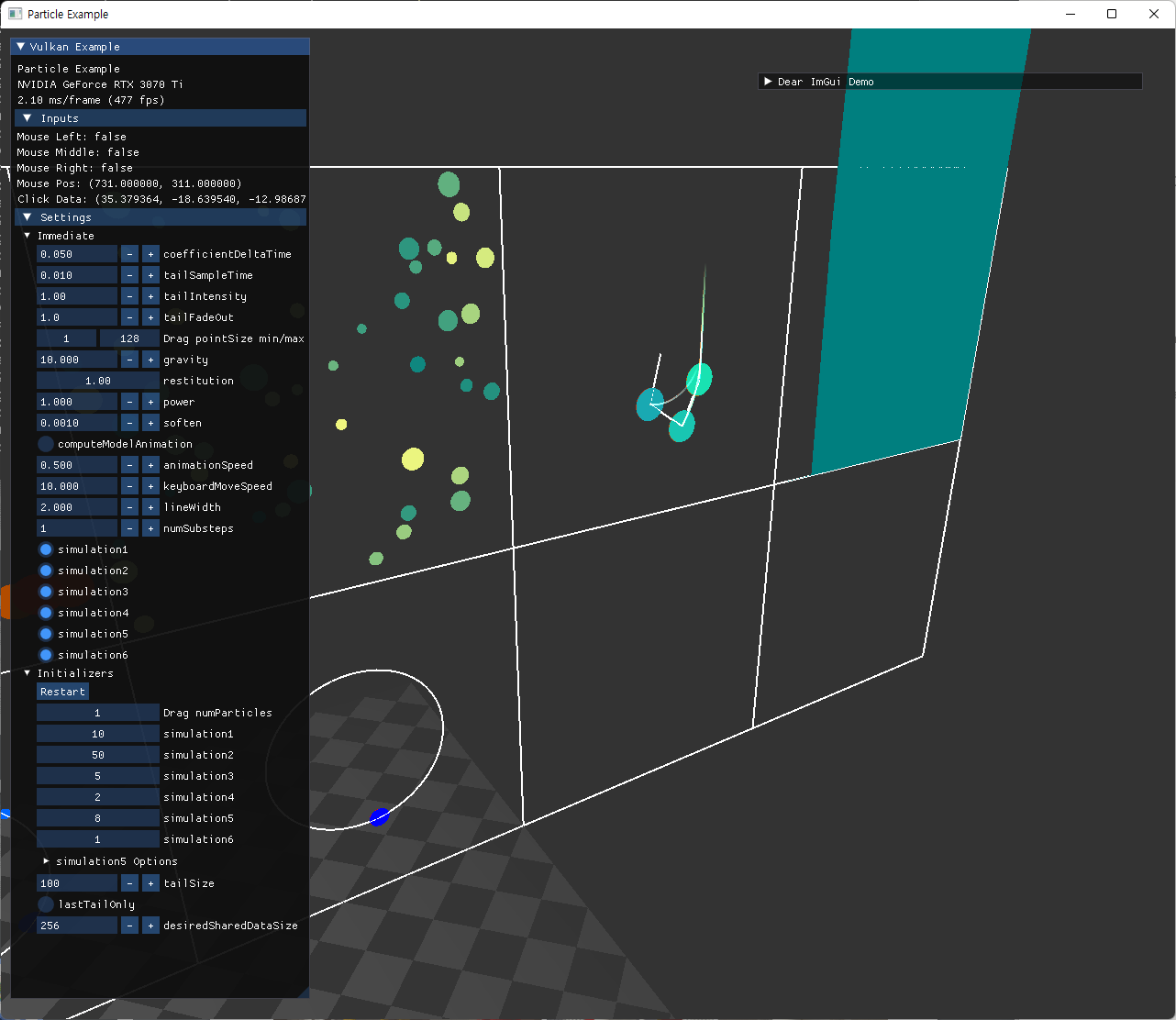1176x1020 pixels.
Task: Click simulation5 particle count field
Action: (98, 818)
